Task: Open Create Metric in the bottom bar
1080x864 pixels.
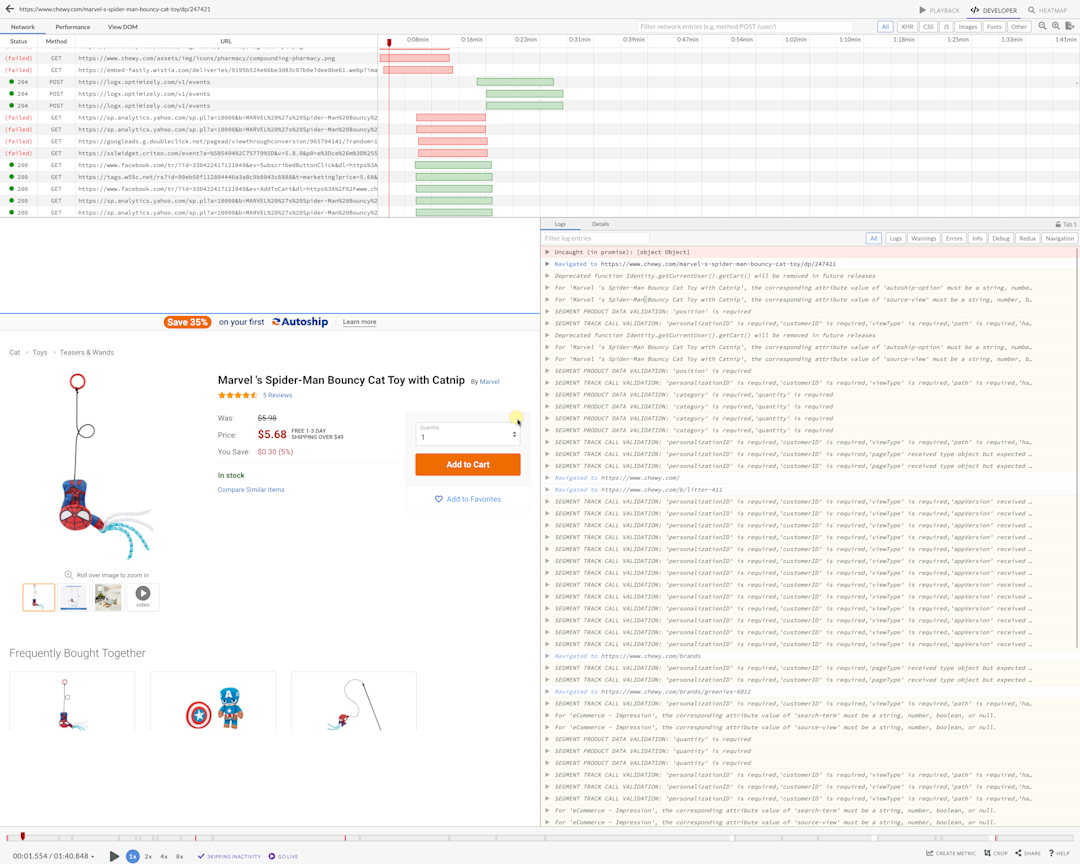Action: pyautogui.click(x=951, y=853)
